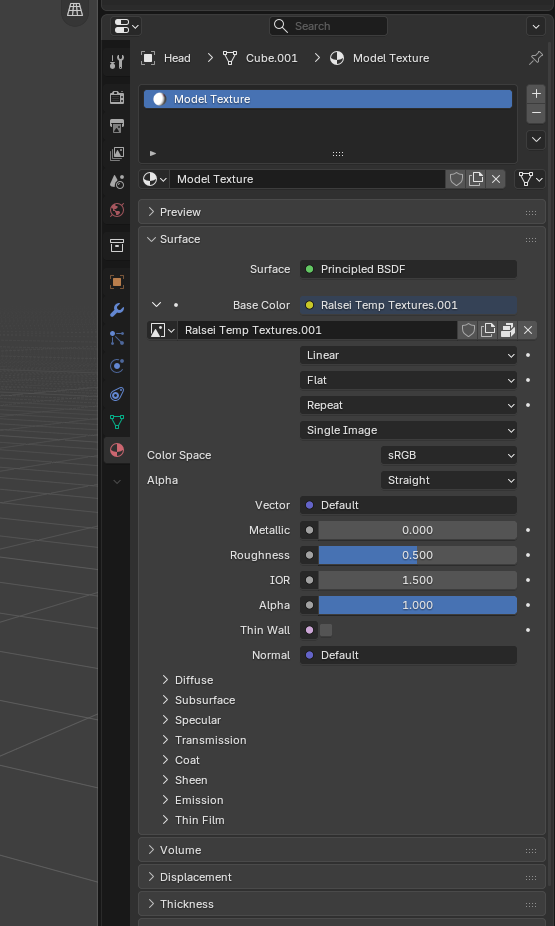Open the Object Data mesh tab
The width and height of the screenshot is (555, 926).
pos(117,422)
